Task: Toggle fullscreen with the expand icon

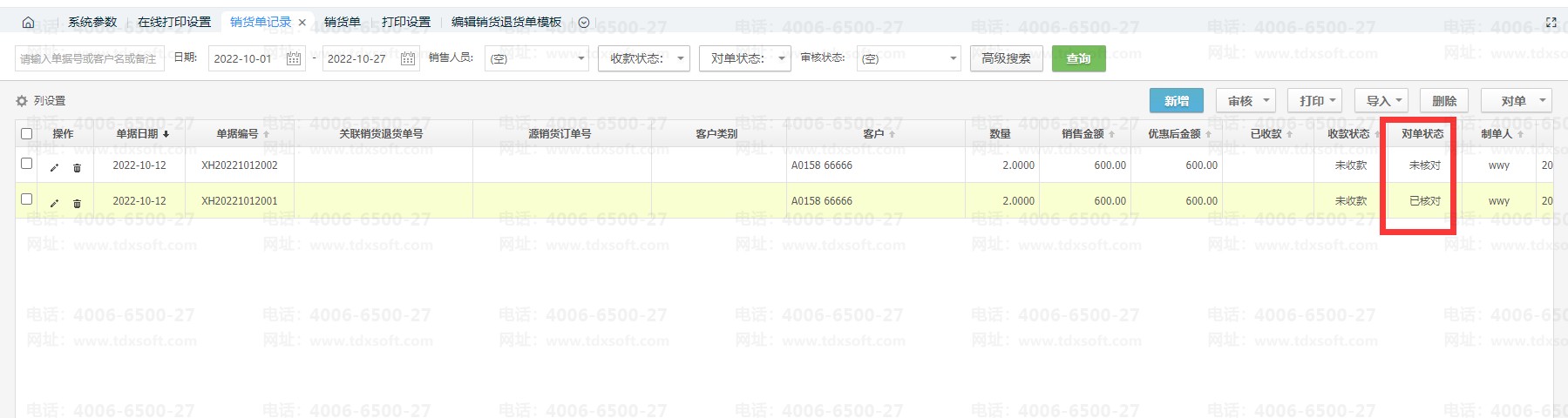Action: click(1551, 23)
